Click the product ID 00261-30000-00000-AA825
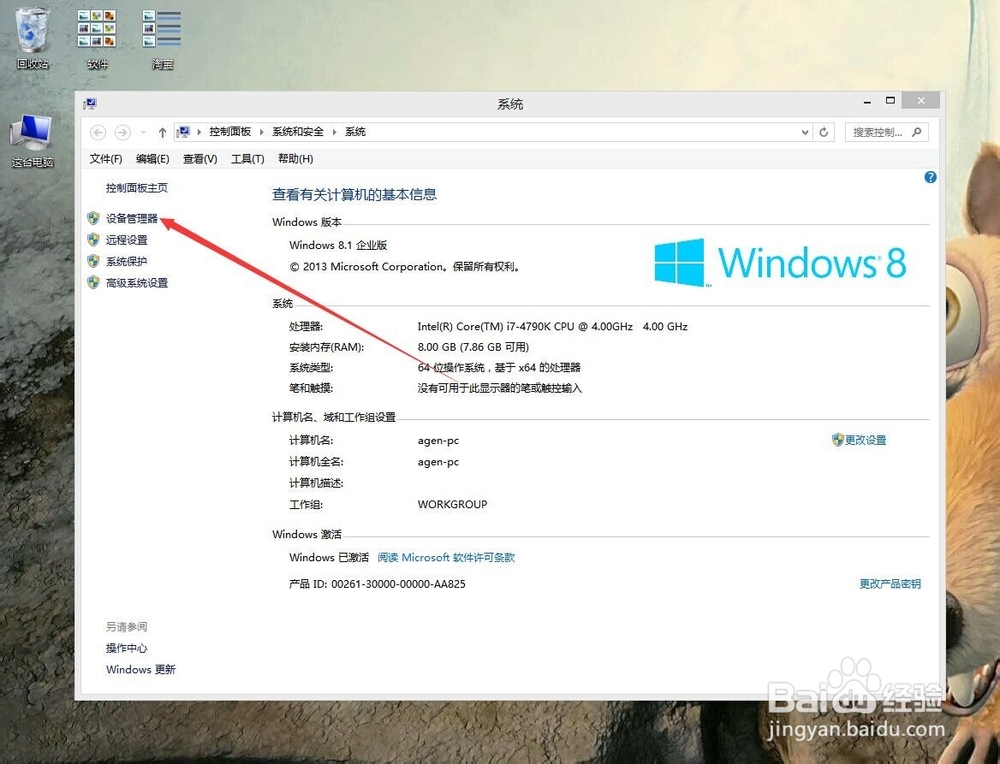 [x=398, y=584]
